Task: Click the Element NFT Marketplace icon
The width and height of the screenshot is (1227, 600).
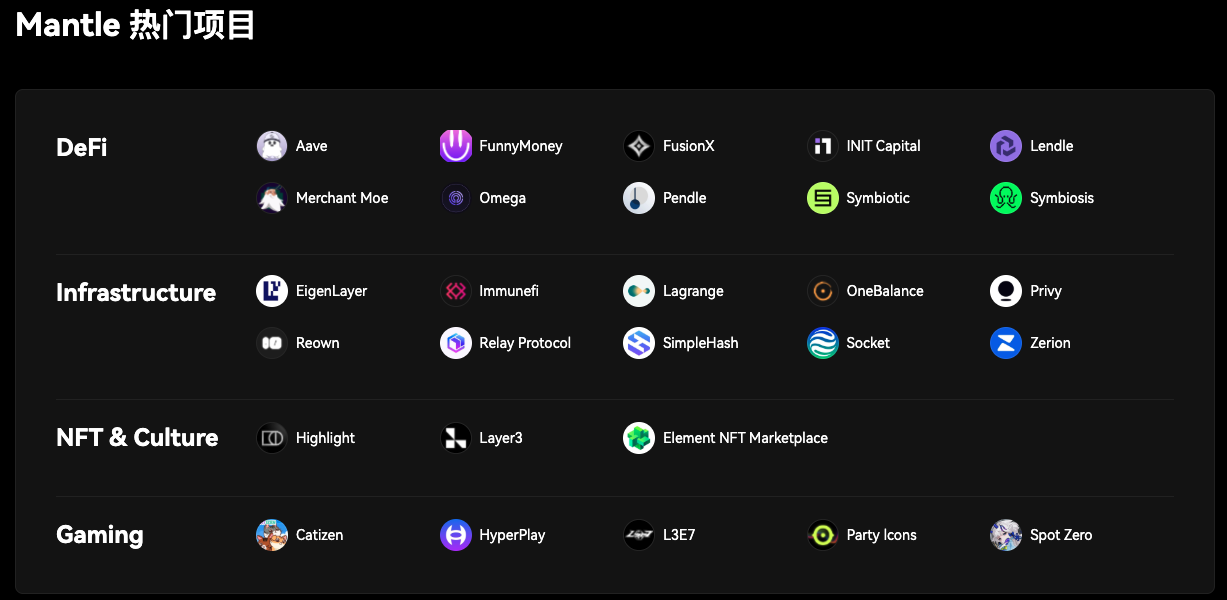Action: click(x=639, y=438)
